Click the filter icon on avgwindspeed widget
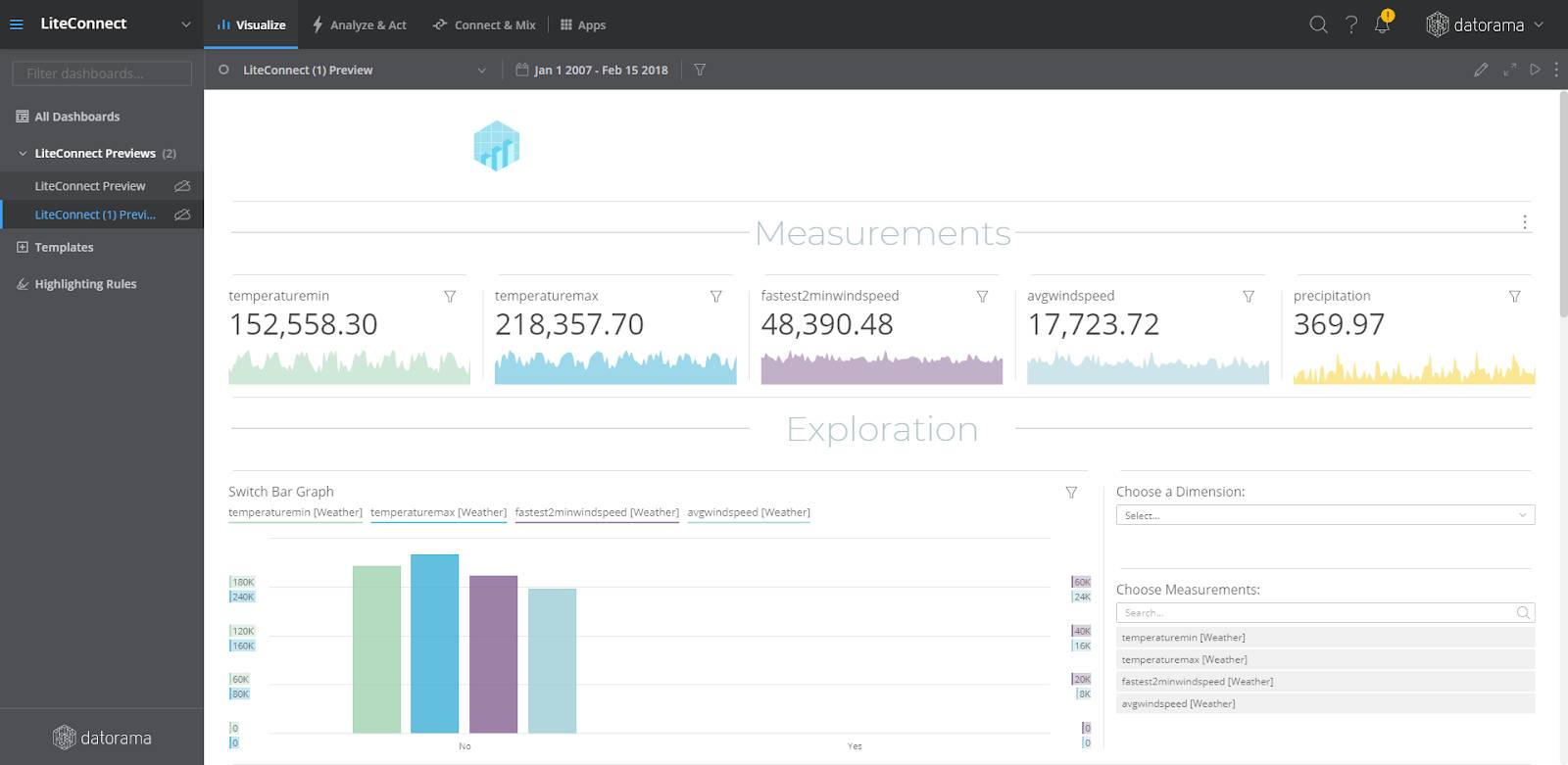Screen dimensions: 1568x765 [1249, 296]
